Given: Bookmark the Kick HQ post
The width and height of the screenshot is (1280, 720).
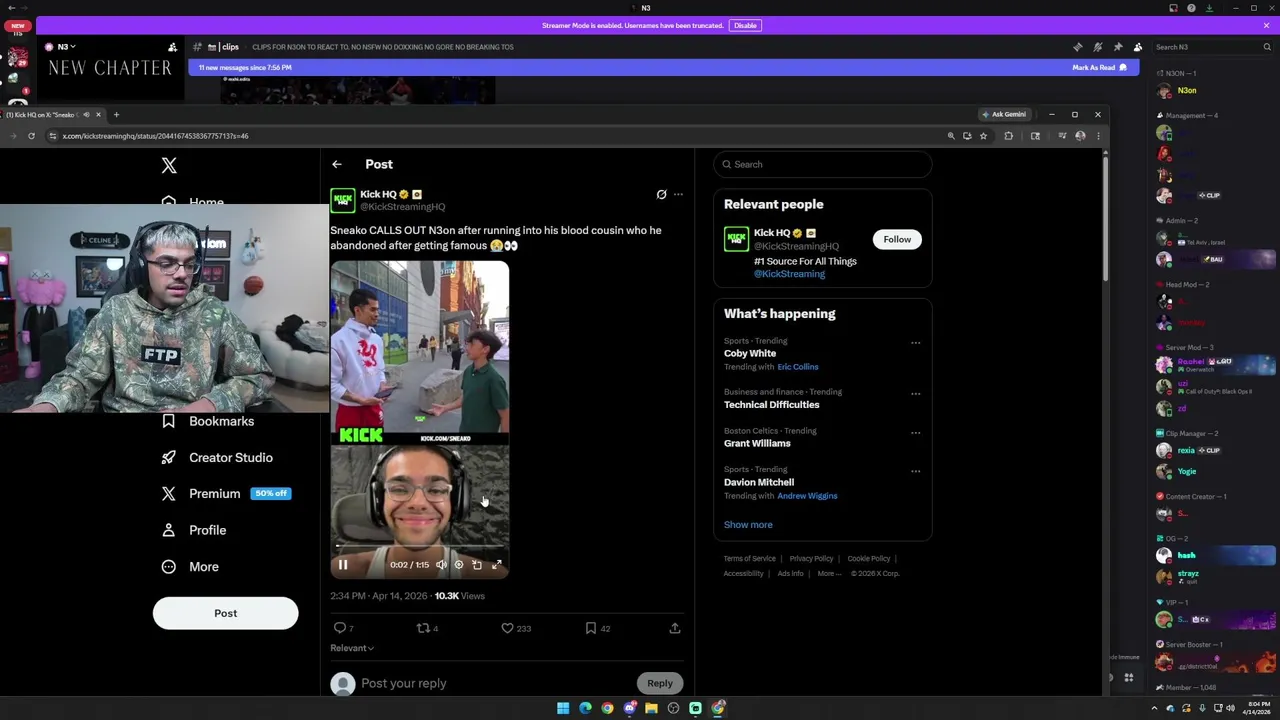Looking at the screenshot, I should click(591, 628).
